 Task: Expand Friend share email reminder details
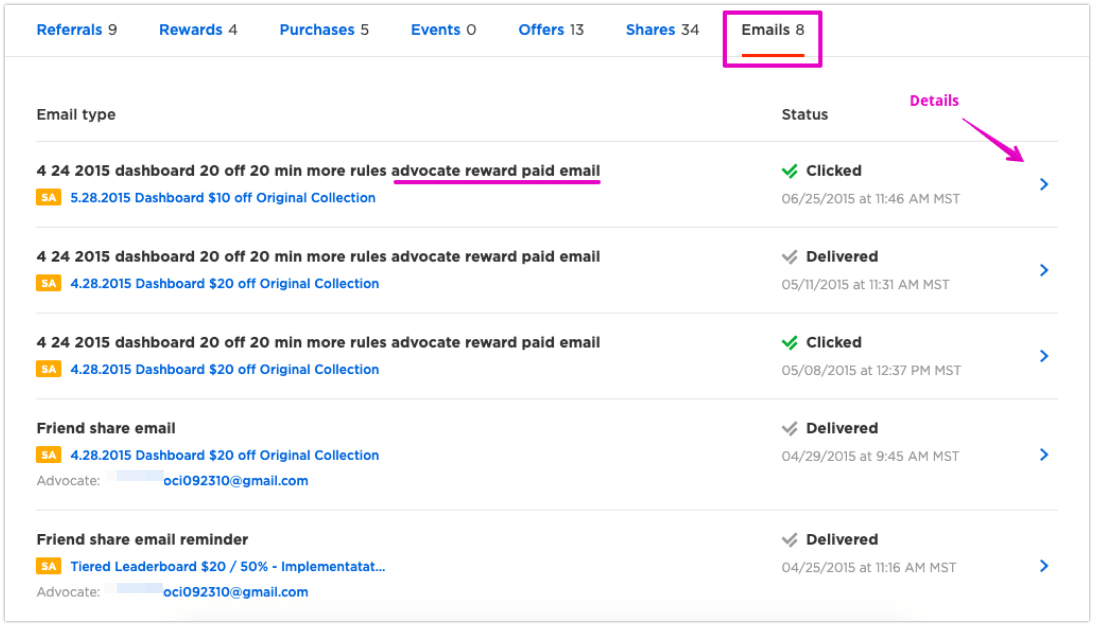click(1044, 566)
